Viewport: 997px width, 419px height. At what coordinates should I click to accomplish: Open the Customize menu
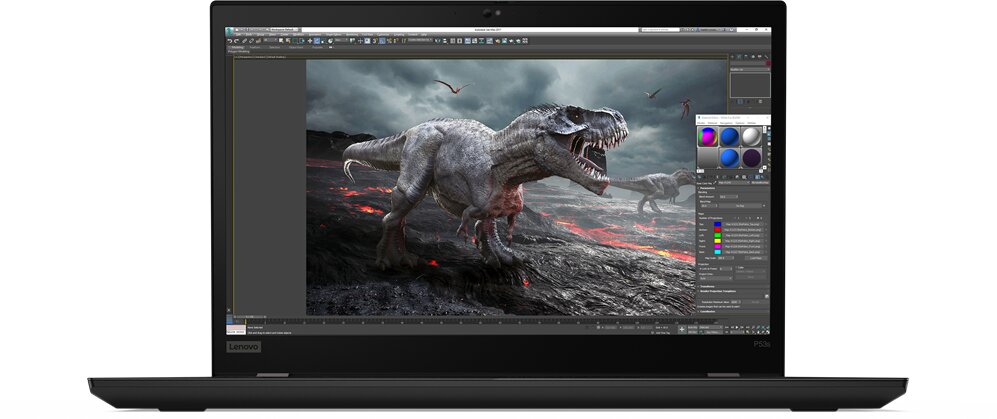pyautogui.click(x=383, y=34)
